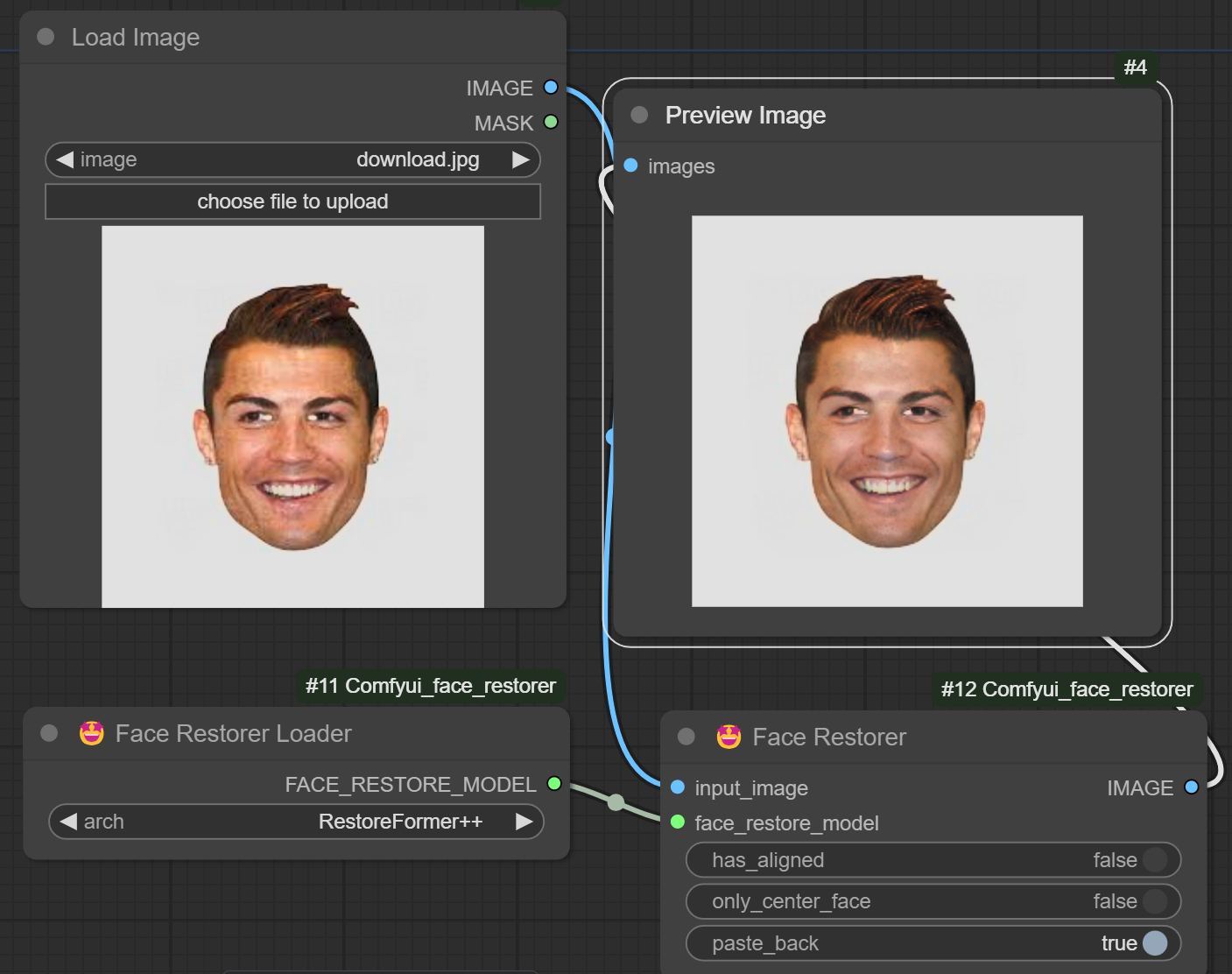
Task: Click the link midpoint dot between loader and restorer
Action: [616, 802]
